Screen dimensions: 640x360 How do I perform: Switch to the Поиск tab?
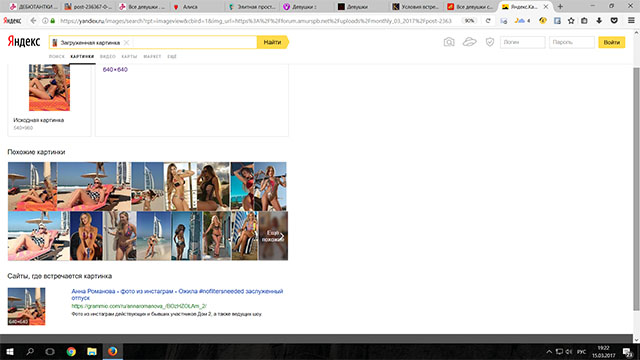[x=57, y=56]
